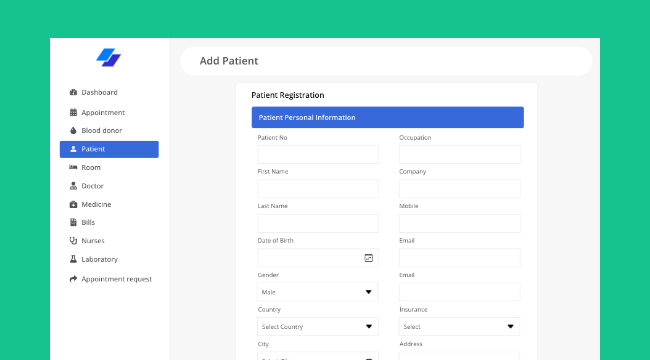
Task: Click the Laboratory flask icon
Action: [73, 259]
